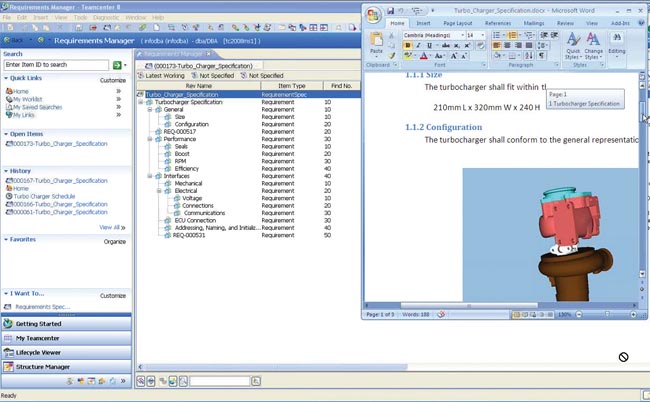Toggle Show/Hide paragraph marks in Word
The width and height of the screenshot is (650, 402).
pyautogui.click(x=542, y=56)
